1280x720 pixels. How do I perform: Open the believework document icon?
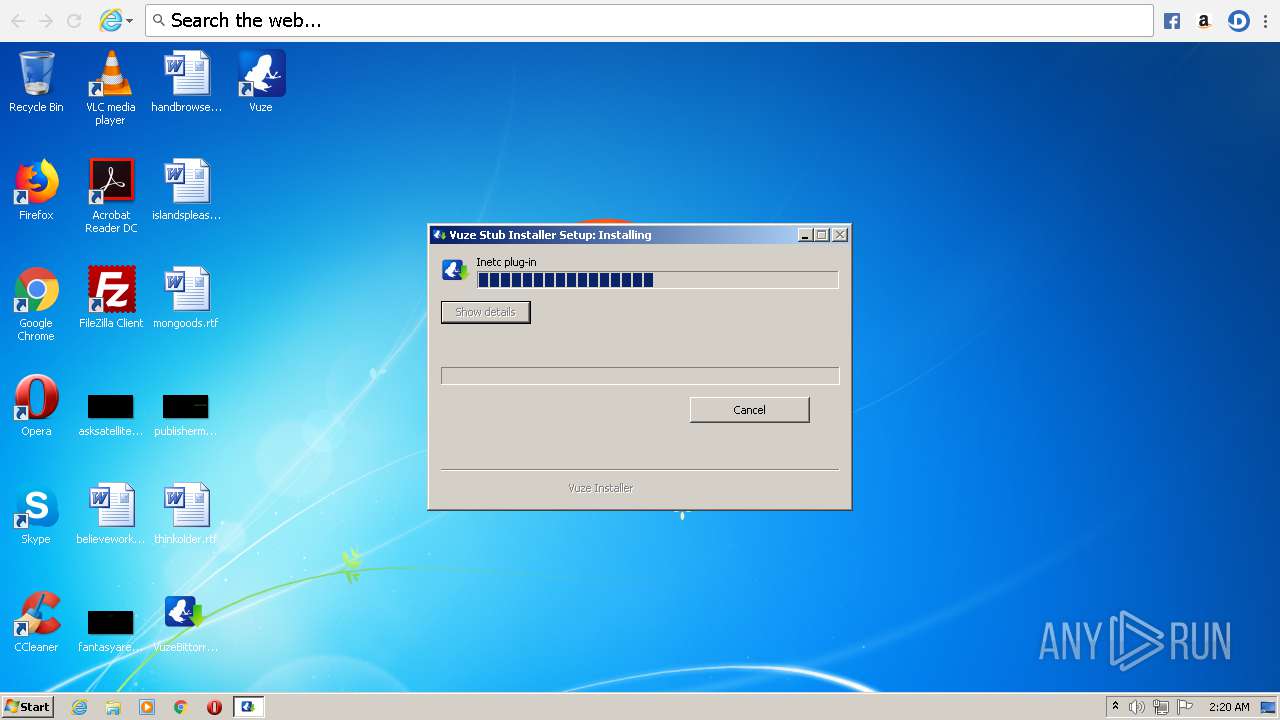[111, 514]
